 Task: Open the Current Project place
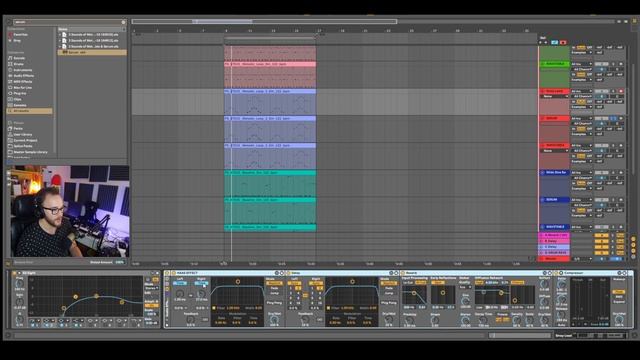point(25,140)
